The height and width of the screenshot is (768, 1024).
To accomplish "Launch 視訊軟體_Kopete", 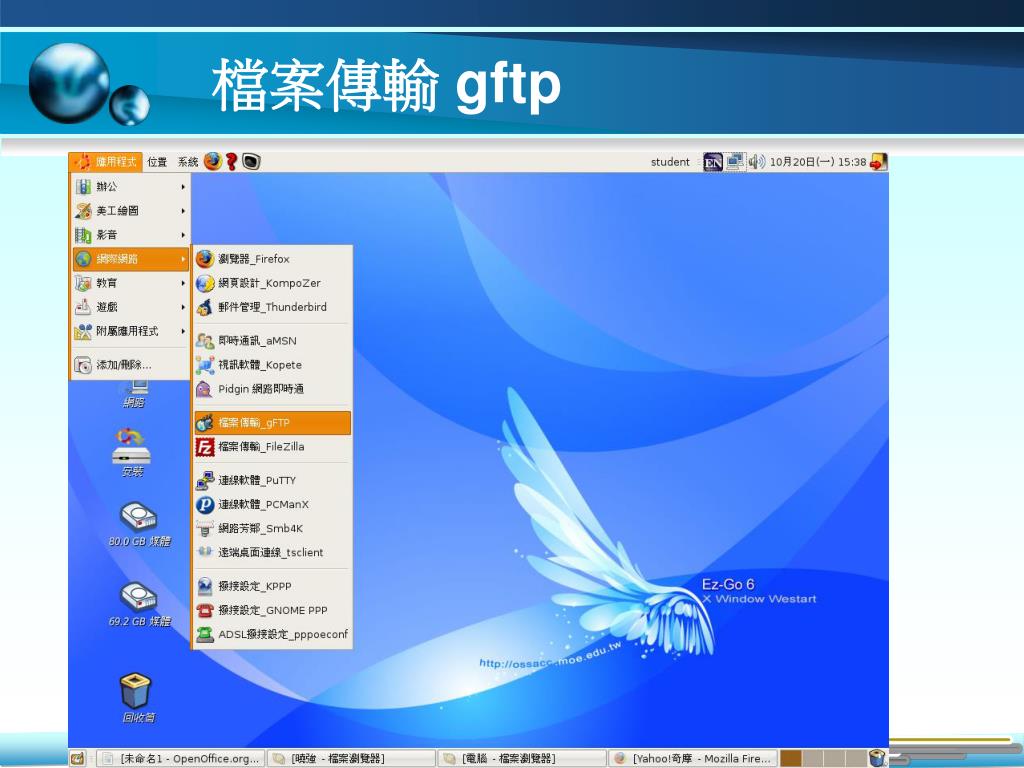I will [272, 365].
